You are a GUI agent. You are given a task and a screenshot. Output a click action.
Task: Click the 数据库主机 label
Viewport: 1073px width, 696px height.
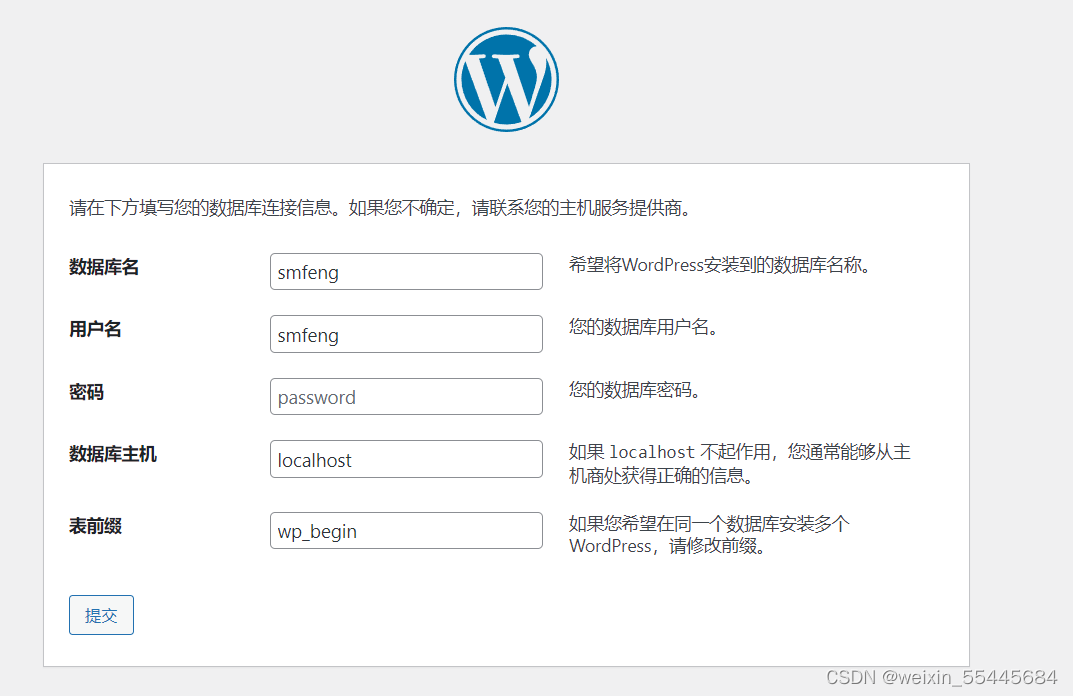113,454
